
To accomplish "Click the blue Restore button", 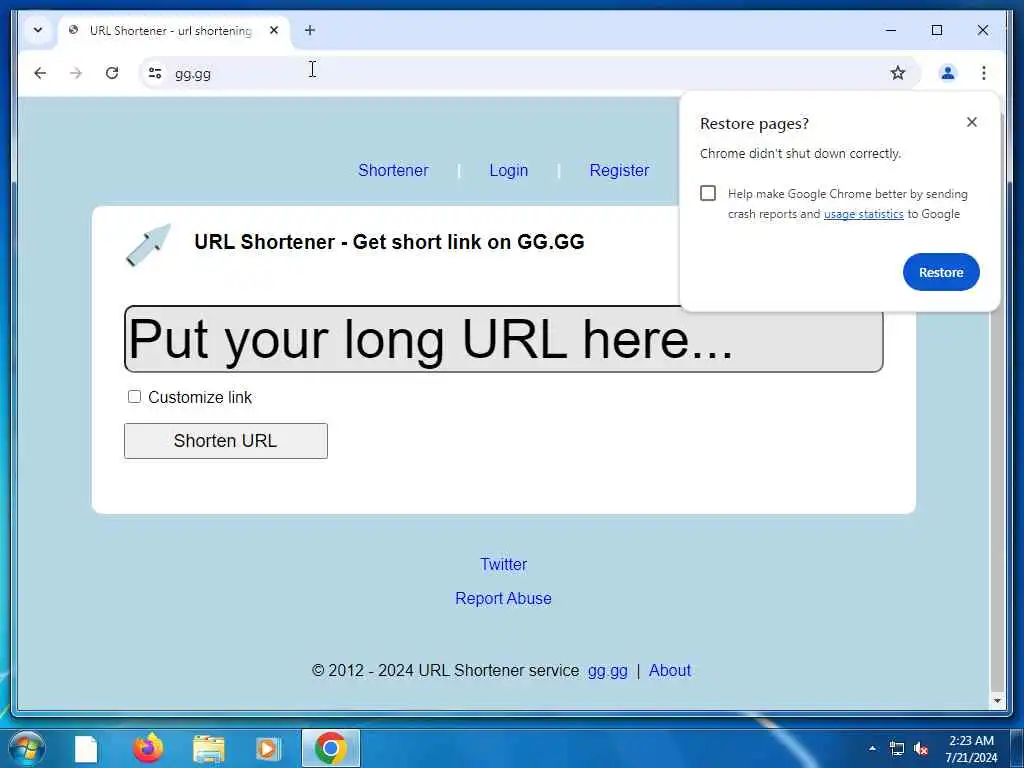I will click(941, 272).
